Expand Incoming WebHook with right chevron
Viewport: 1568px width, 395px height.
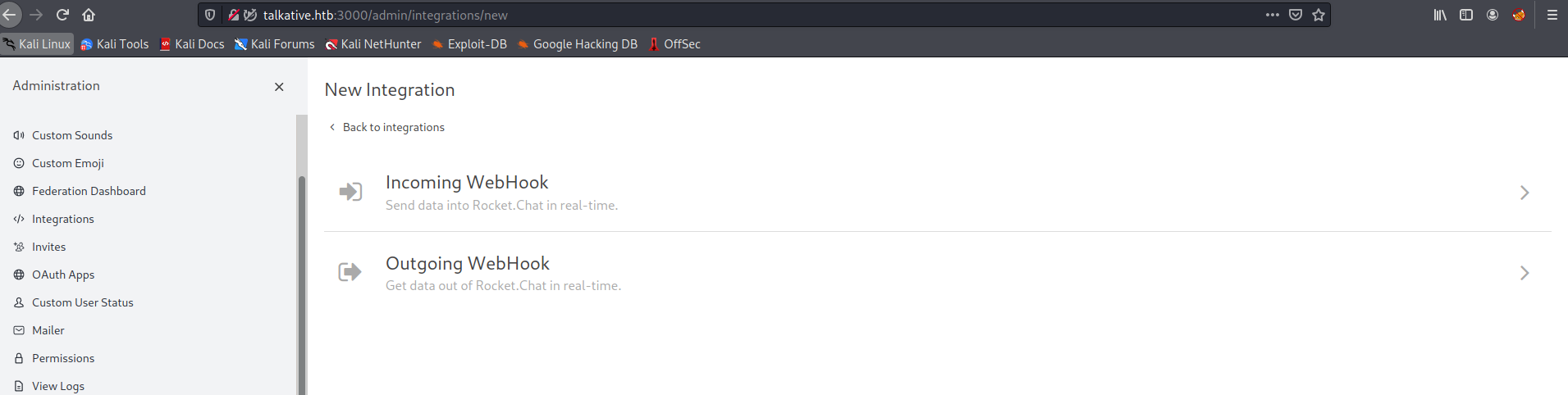[x=1524, y=193]
